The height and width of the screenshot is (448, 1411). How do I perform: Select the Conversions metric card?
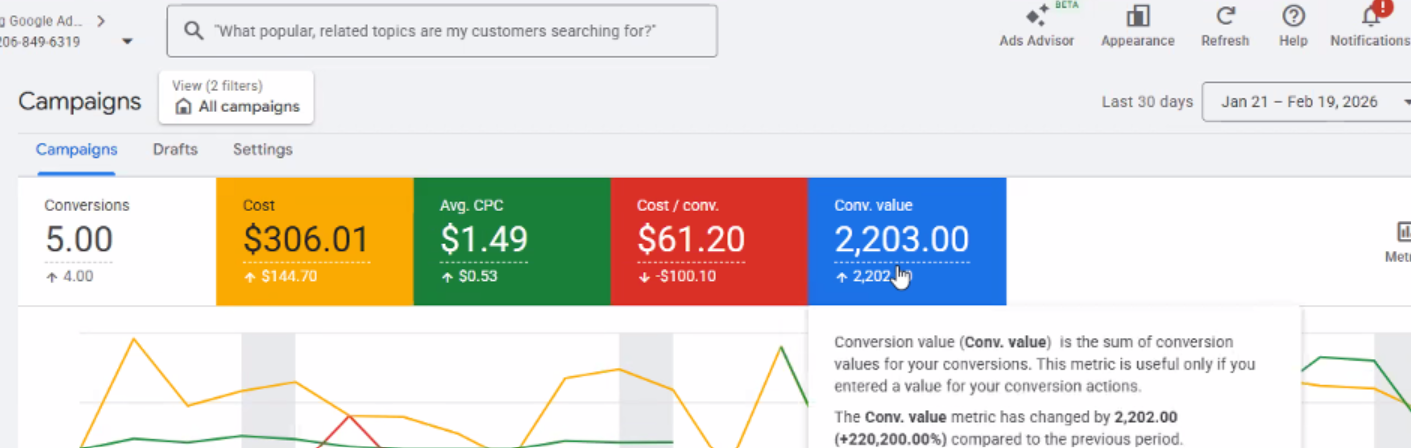click(x=116, y=242)
